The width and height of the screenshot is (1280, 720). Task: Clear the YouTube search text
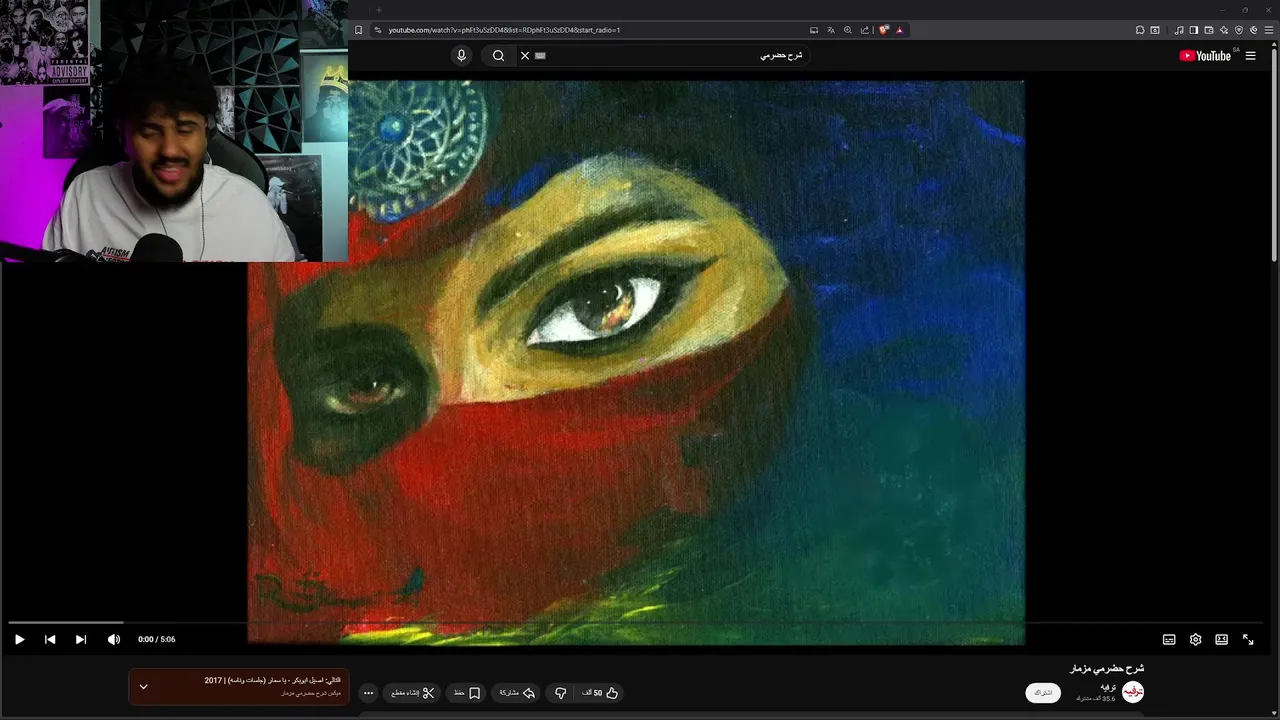pyautogui.click(x=525, y=56)
